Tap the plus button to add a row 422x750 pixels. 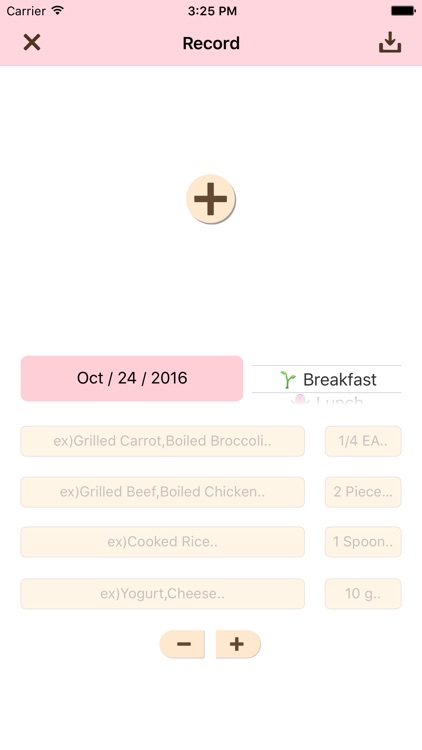pos(238,644)
